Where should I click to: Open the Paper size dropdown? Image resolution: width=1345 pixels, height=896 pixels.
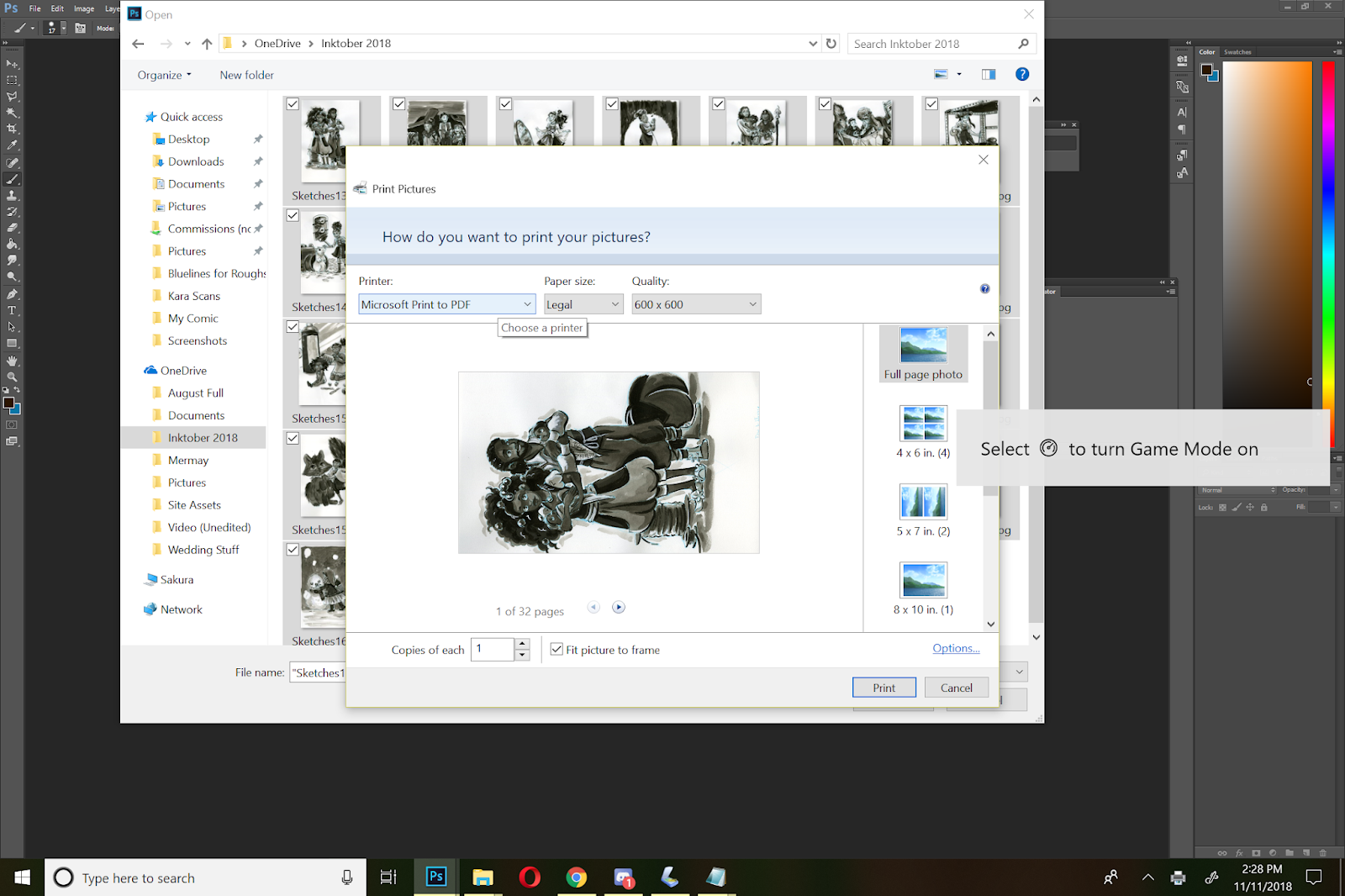(x=583, y=304)
